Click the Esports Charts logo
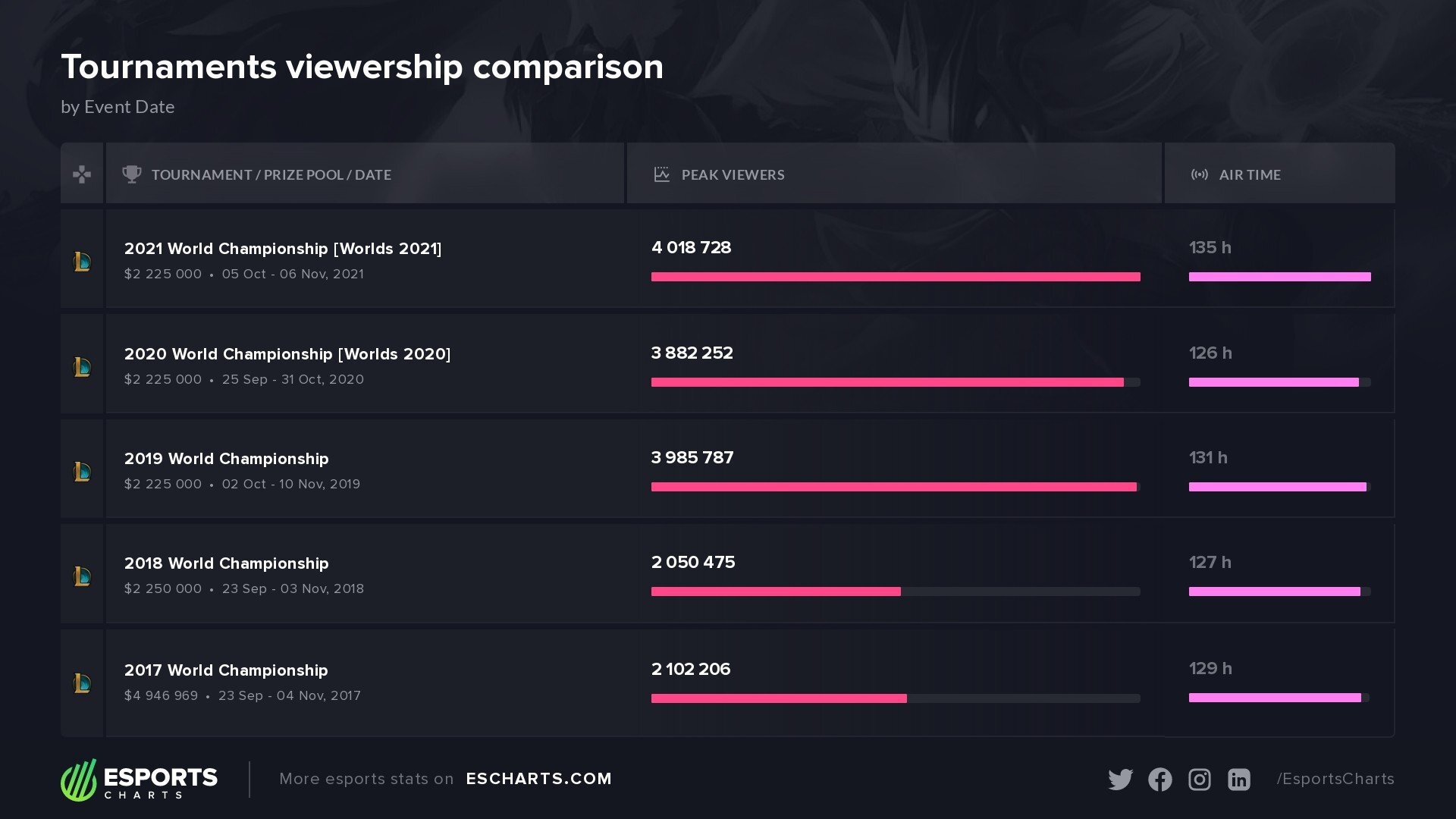 click(x=140, y=780)
